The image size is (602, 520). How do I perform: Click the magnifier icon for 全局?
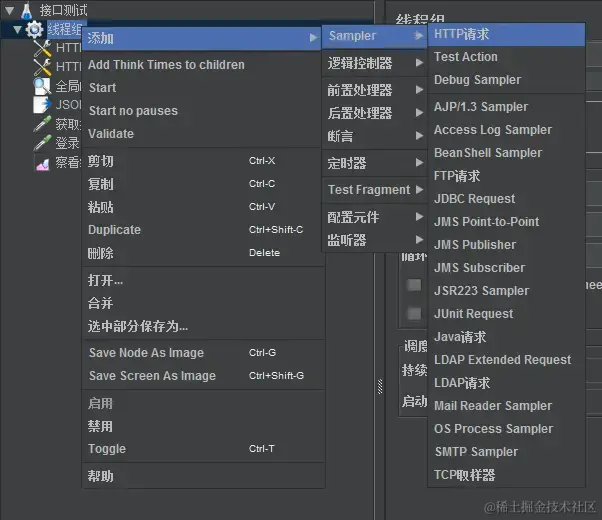(42, 86)
